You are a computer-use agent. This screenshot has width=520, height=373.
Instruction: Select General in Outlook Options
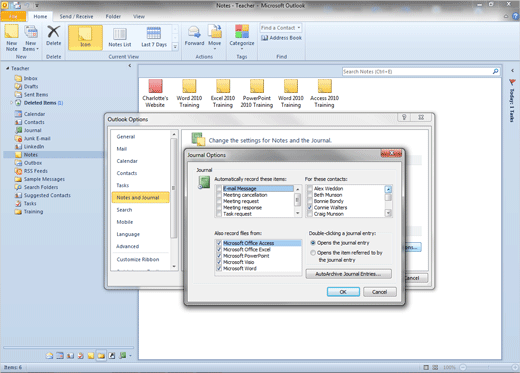pos(126,137)
